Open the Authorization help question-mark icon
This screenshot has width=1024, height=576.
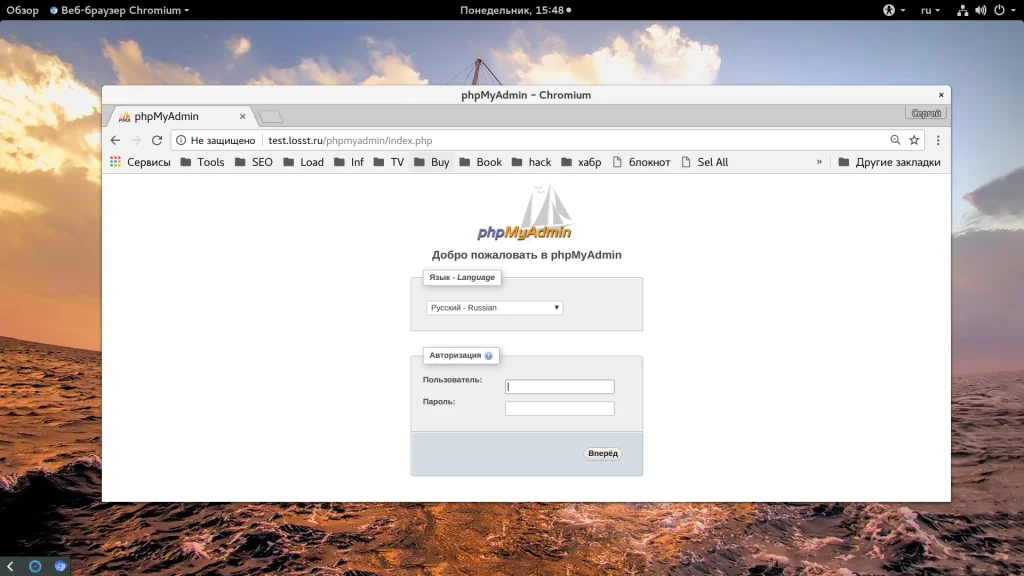click(x=488, y=356)
